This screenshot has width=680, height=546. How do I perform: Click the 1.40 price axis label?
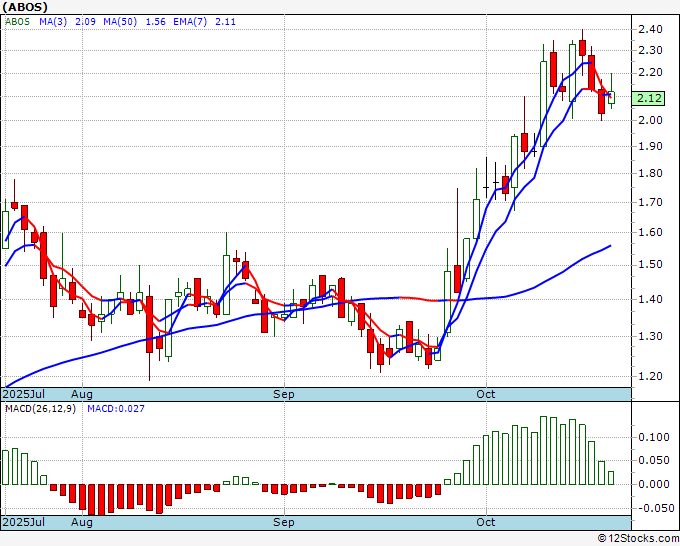(x=650, y=299)
